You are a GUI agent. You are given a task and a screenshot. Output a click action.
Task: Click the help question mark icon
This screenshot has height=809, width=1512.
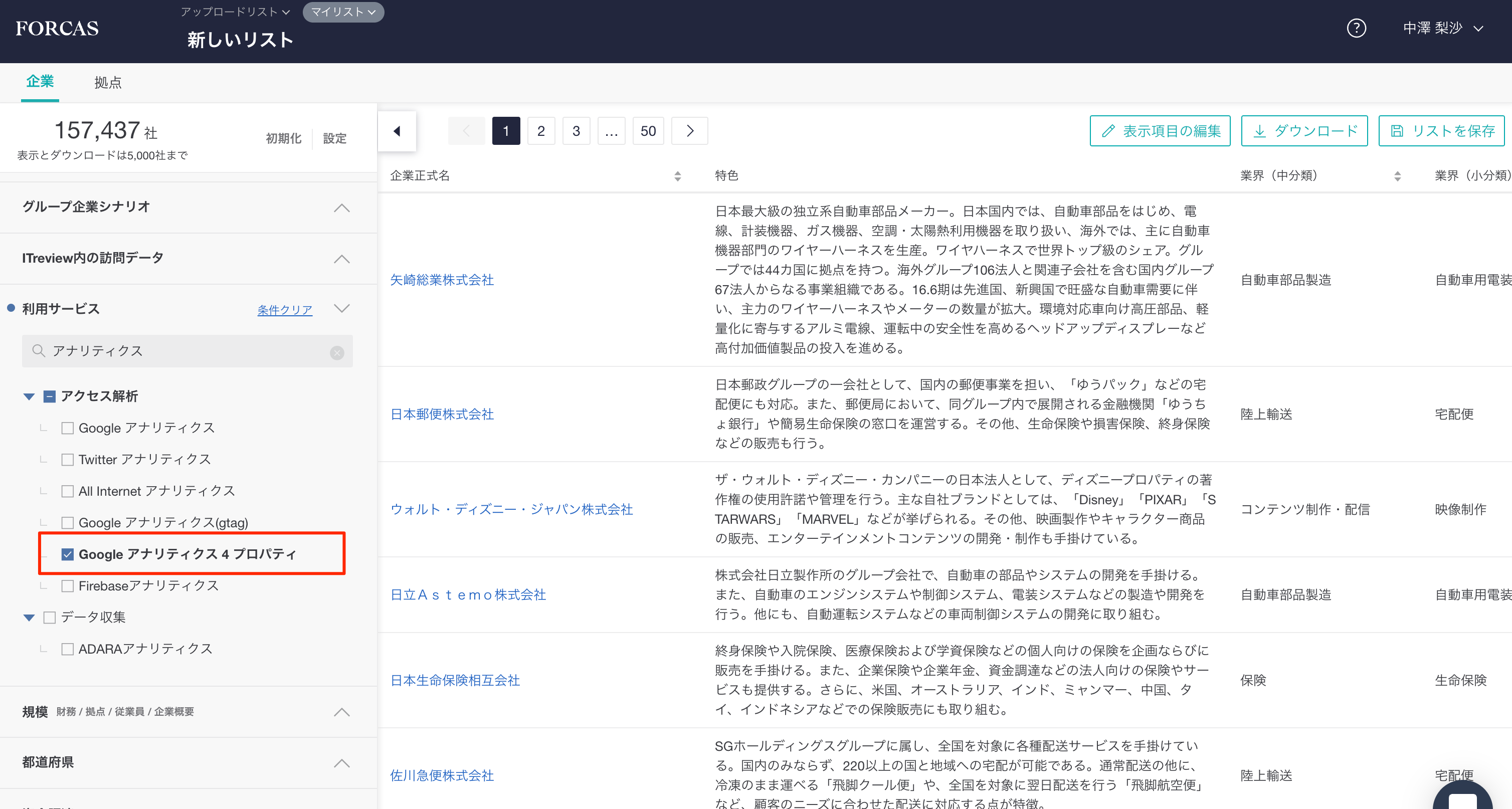point(1356,28)
